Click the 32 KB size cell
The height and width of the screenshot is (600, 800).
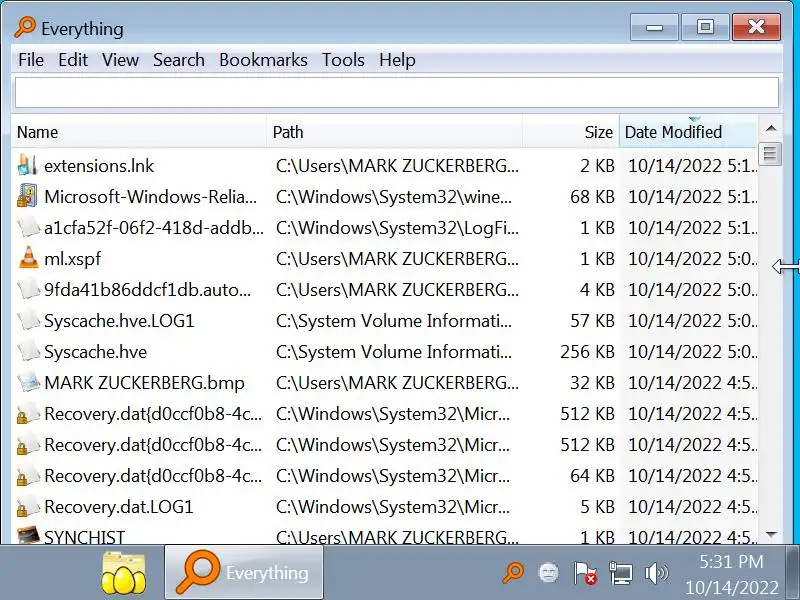tap(592, 383)
